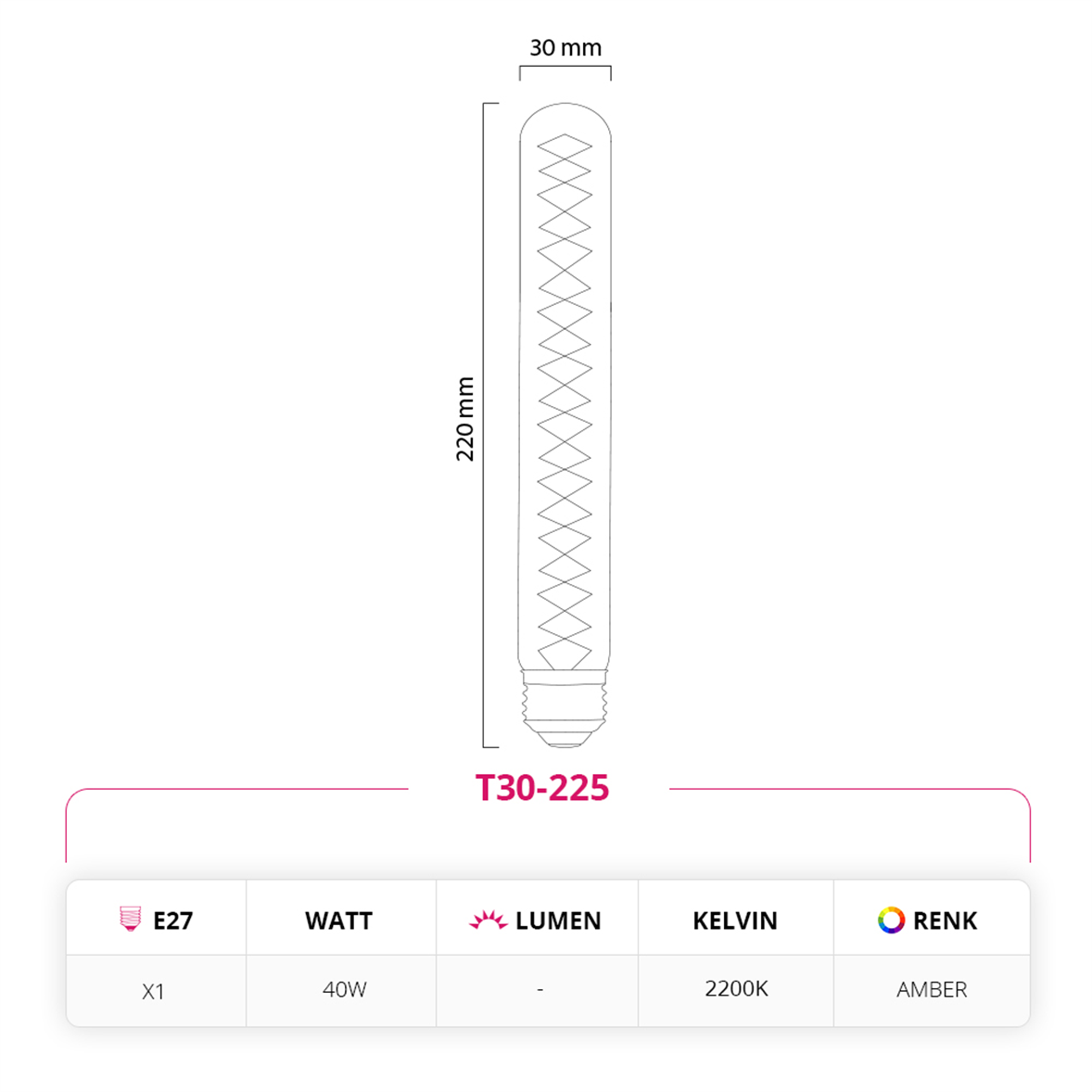Click the pink LUMEN sunburst icon
The width and height of the screenshot is (1092, 1092).
pos(488,921)
